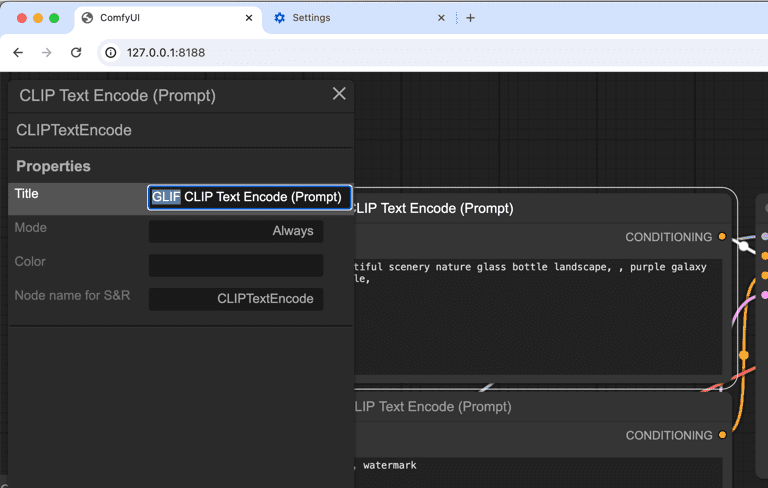Click the lower CONDITIONING label

coord(669,435)
